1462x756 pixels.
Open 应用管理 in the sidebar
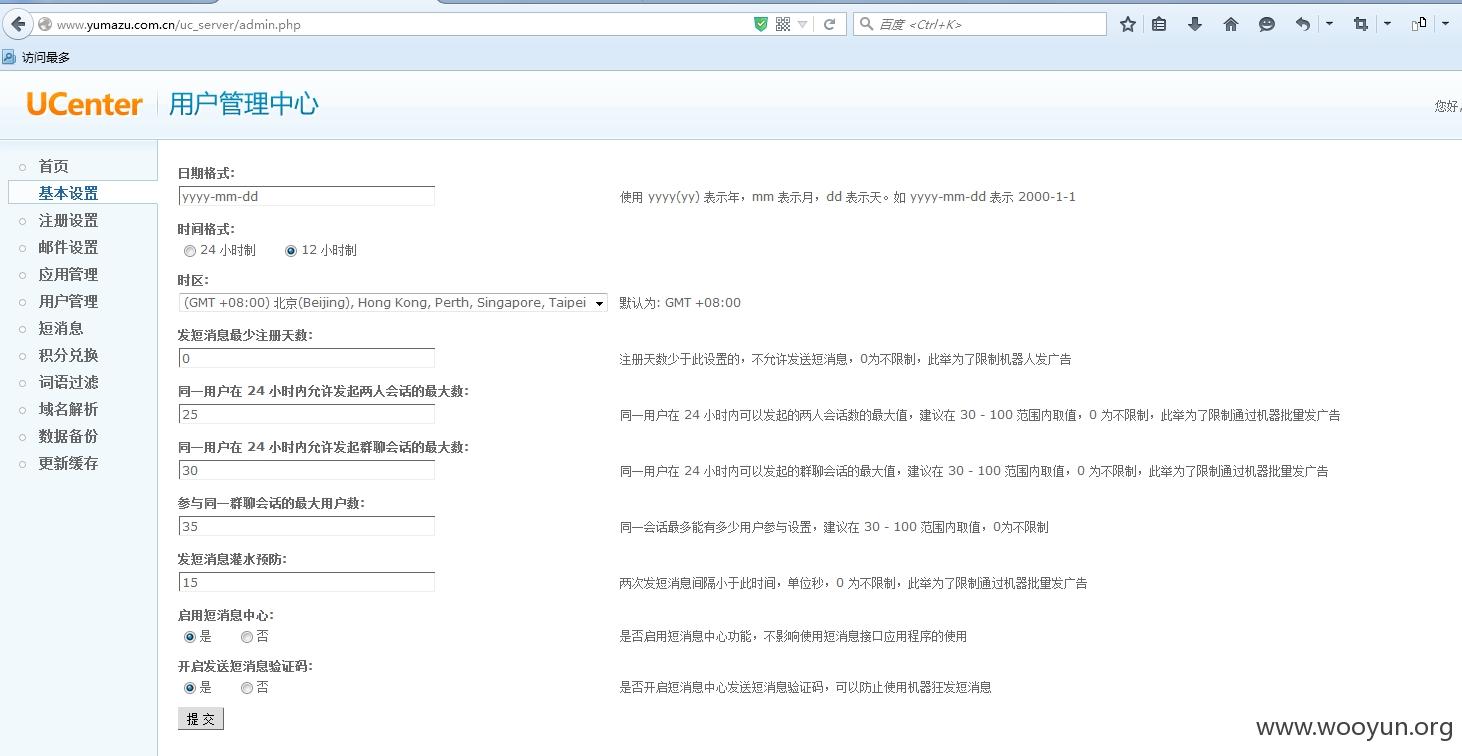click(68, 274)
